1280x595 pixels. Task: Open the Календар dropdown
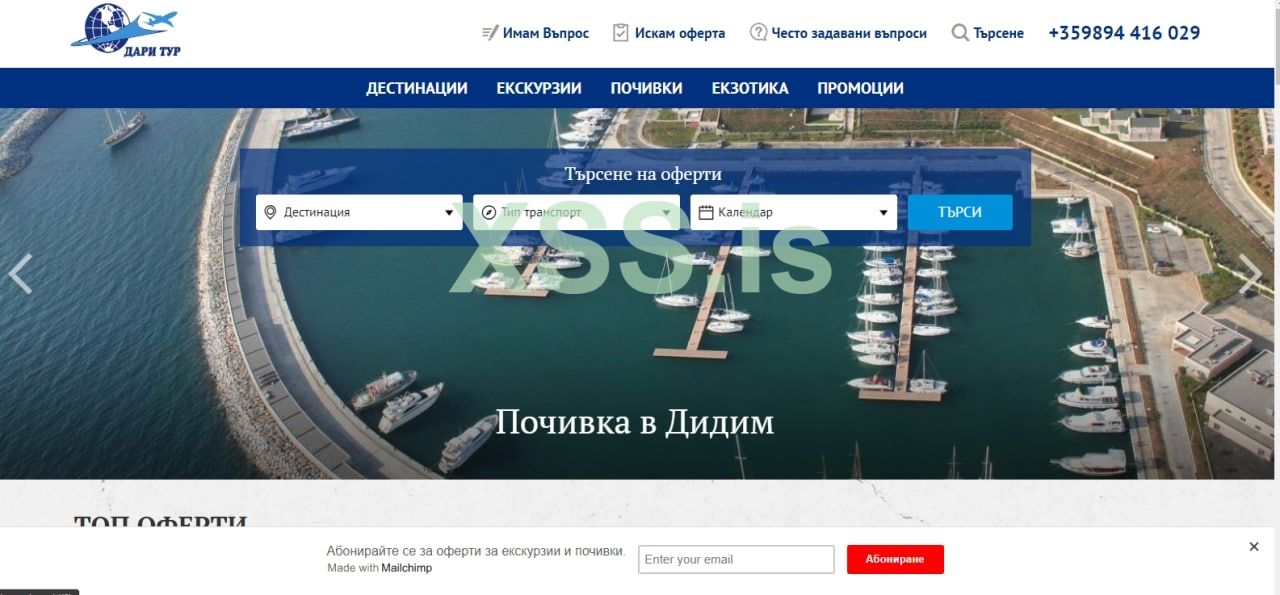coord(793,212)
